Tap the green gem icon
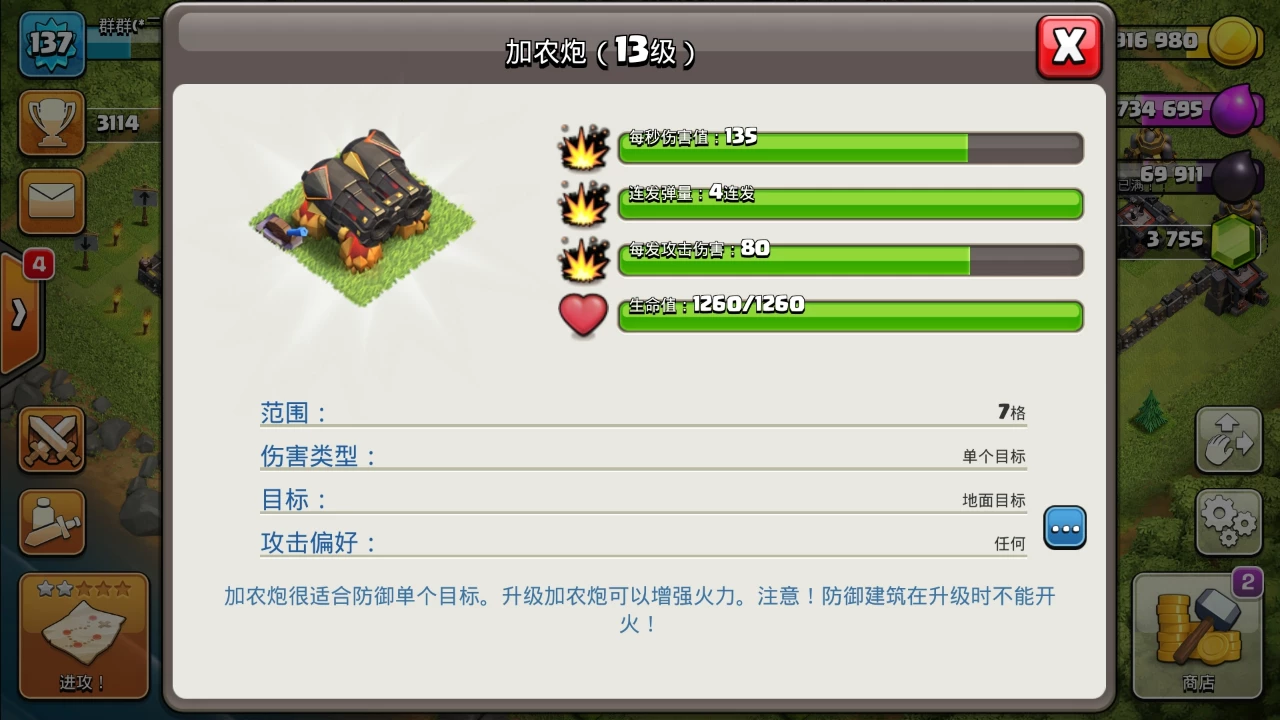 (1237, 241)
